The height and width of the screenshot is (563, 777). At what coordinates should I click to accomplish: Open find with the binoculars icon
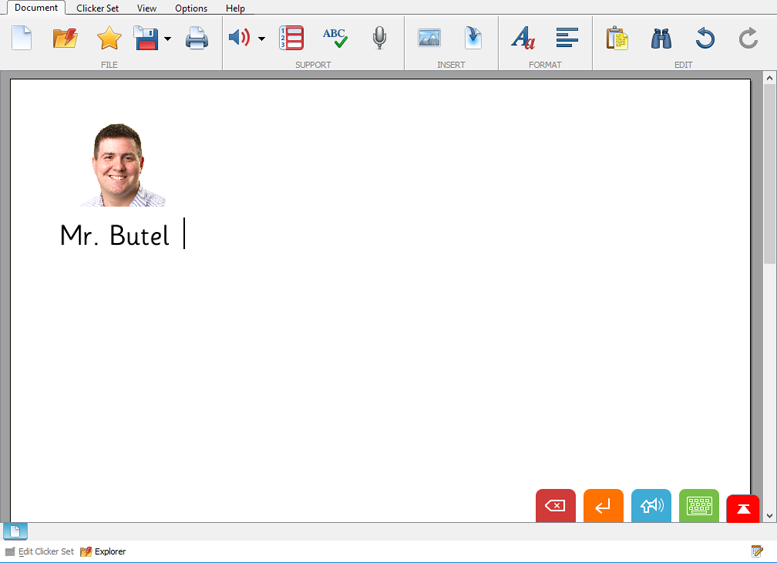[x=661, y=39]
